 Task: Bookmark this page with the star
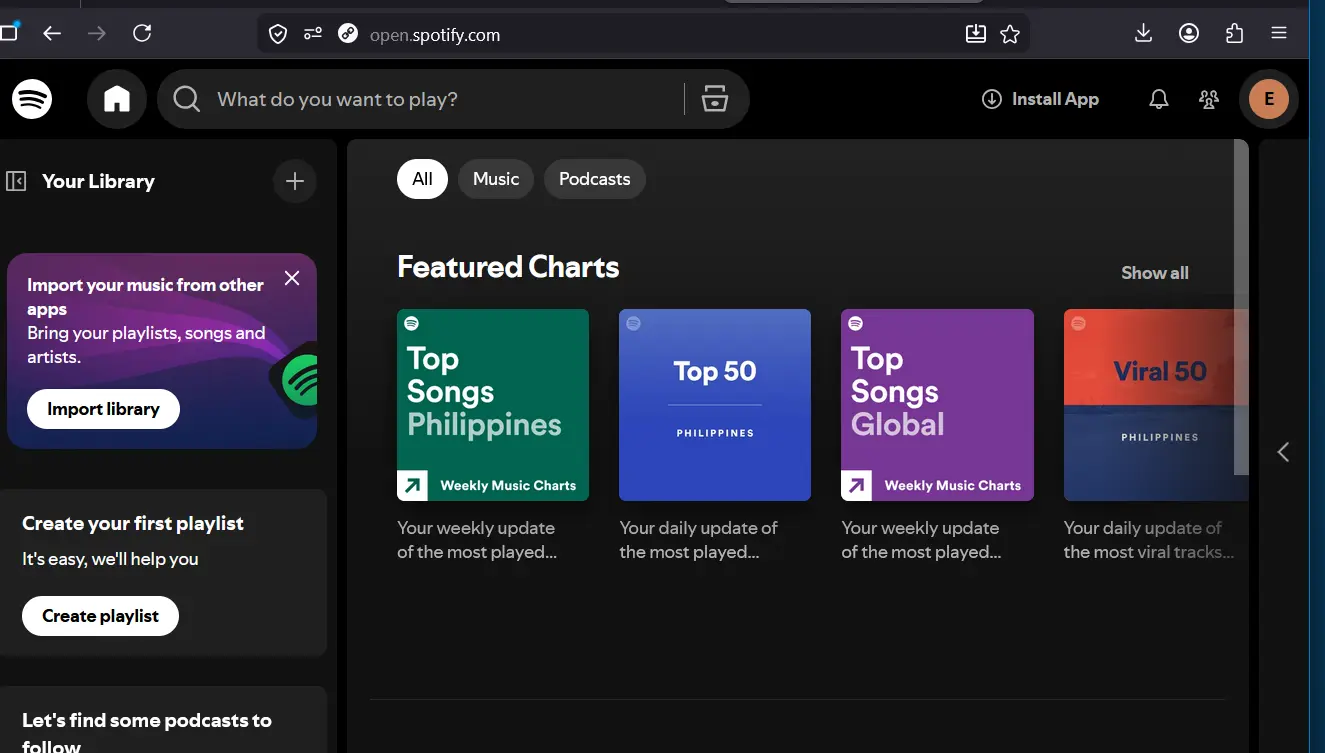pyautogui.click(x=1010, y=34)
